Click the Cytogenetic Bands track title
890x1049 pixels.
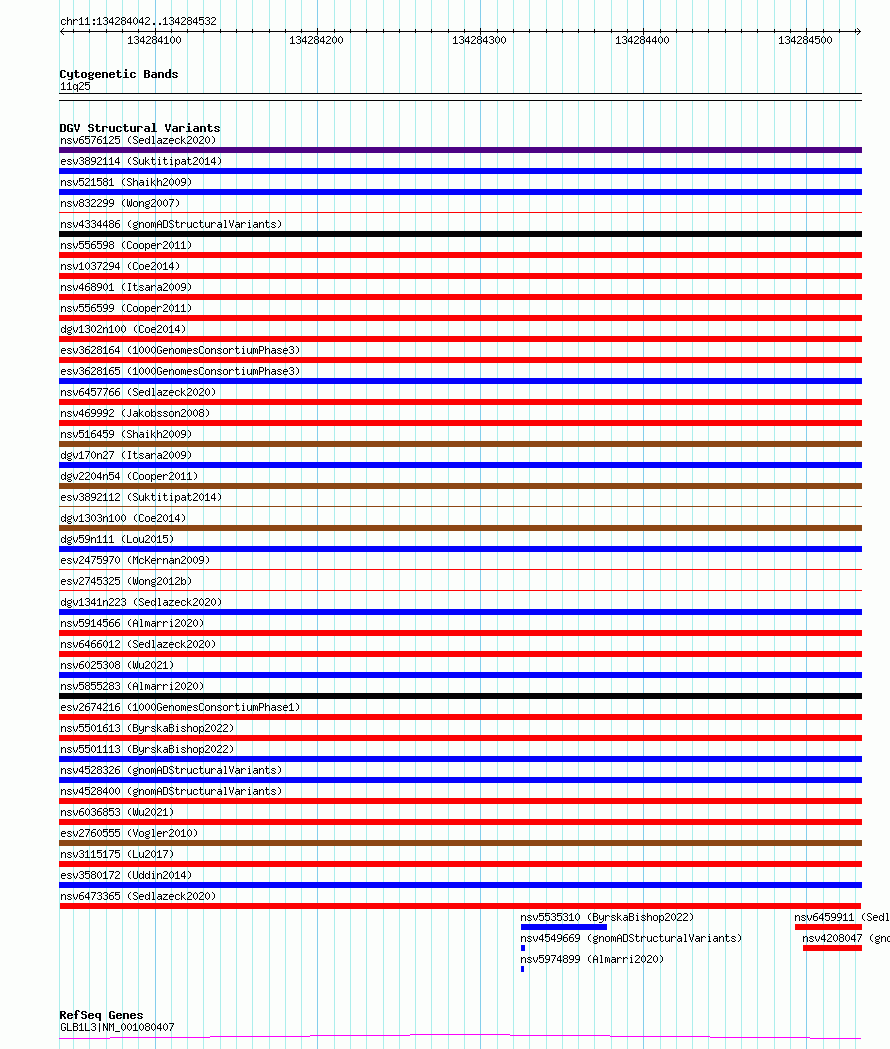(x=118, y=74)
